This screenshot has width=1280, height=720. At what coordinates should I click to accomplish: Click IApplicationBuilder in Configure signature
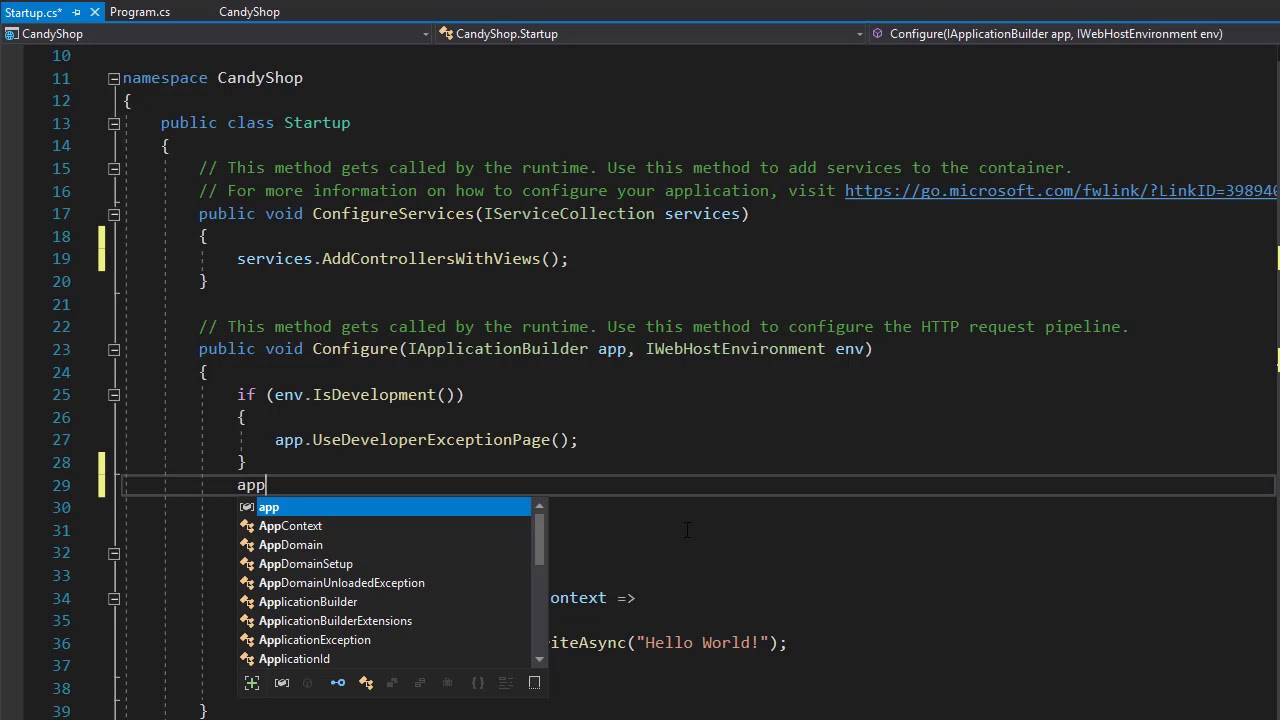point(498,349)
